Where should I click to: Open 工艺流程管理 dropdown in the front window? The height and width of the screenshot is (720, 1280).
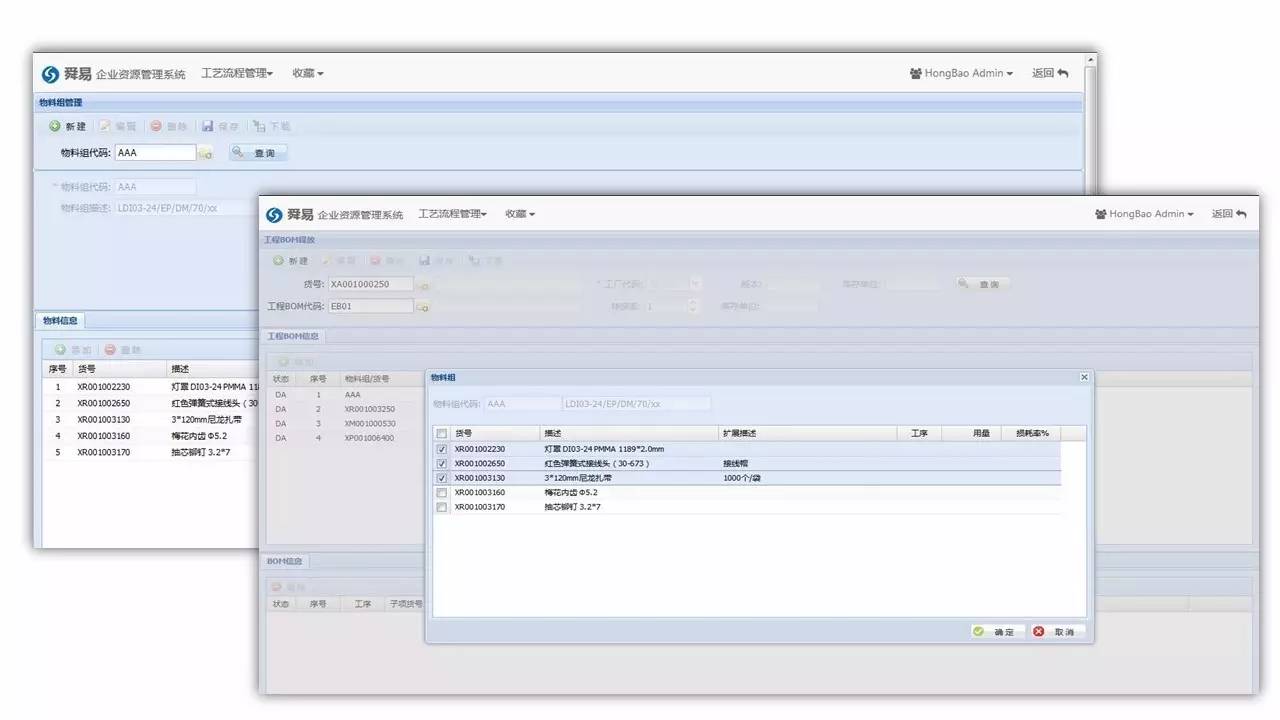click(x=452, y=214)
